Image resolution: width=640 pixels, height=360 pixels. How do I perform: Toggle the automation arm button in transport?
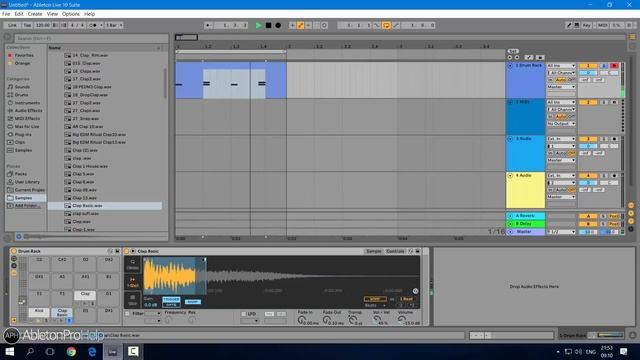click(301, 25)
